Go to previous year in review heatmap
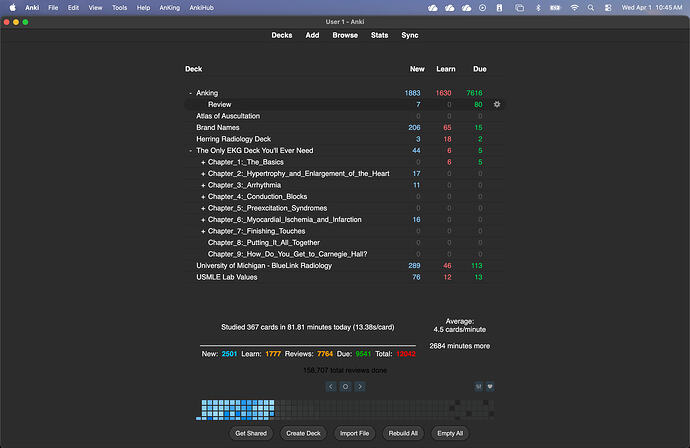This screenshot has width=690, height=448. pyautogui.click(x=331, y=386)
